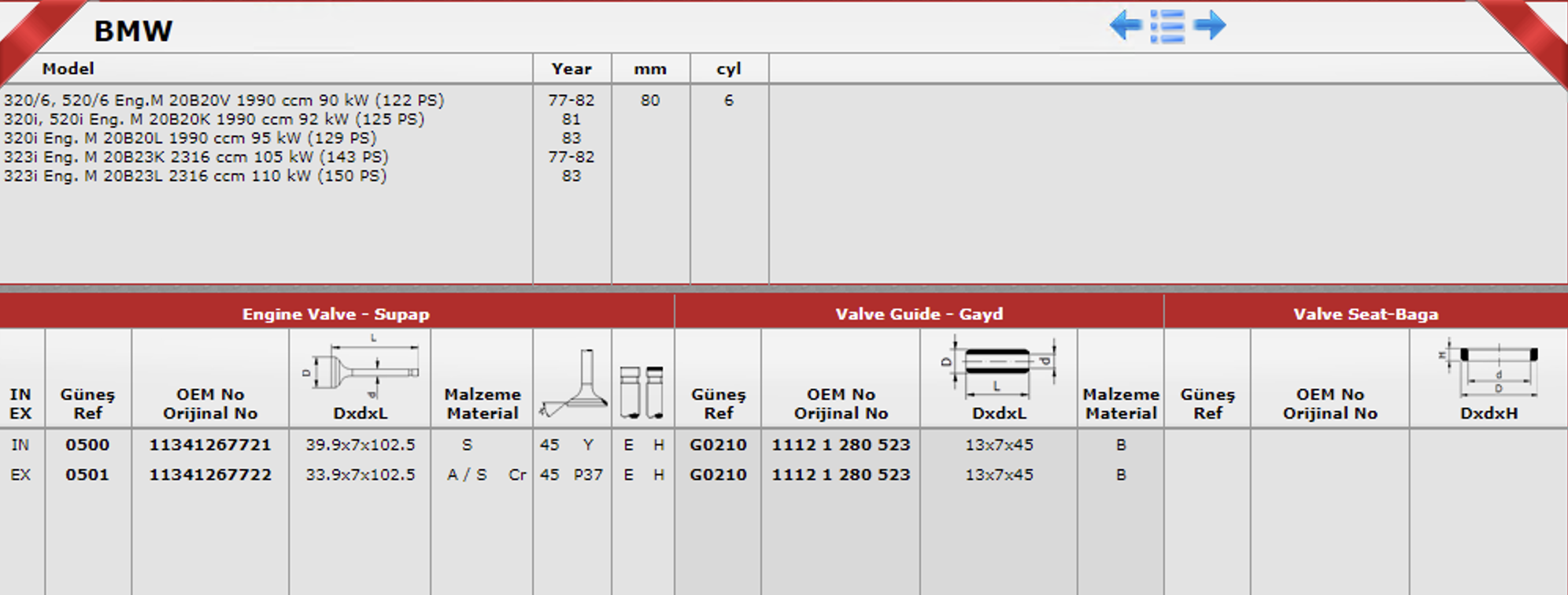Image resolution: width=1568 pixels, height=595 pixels.
Task: Click OEM number 11341267722
Action: click(210, 475)
